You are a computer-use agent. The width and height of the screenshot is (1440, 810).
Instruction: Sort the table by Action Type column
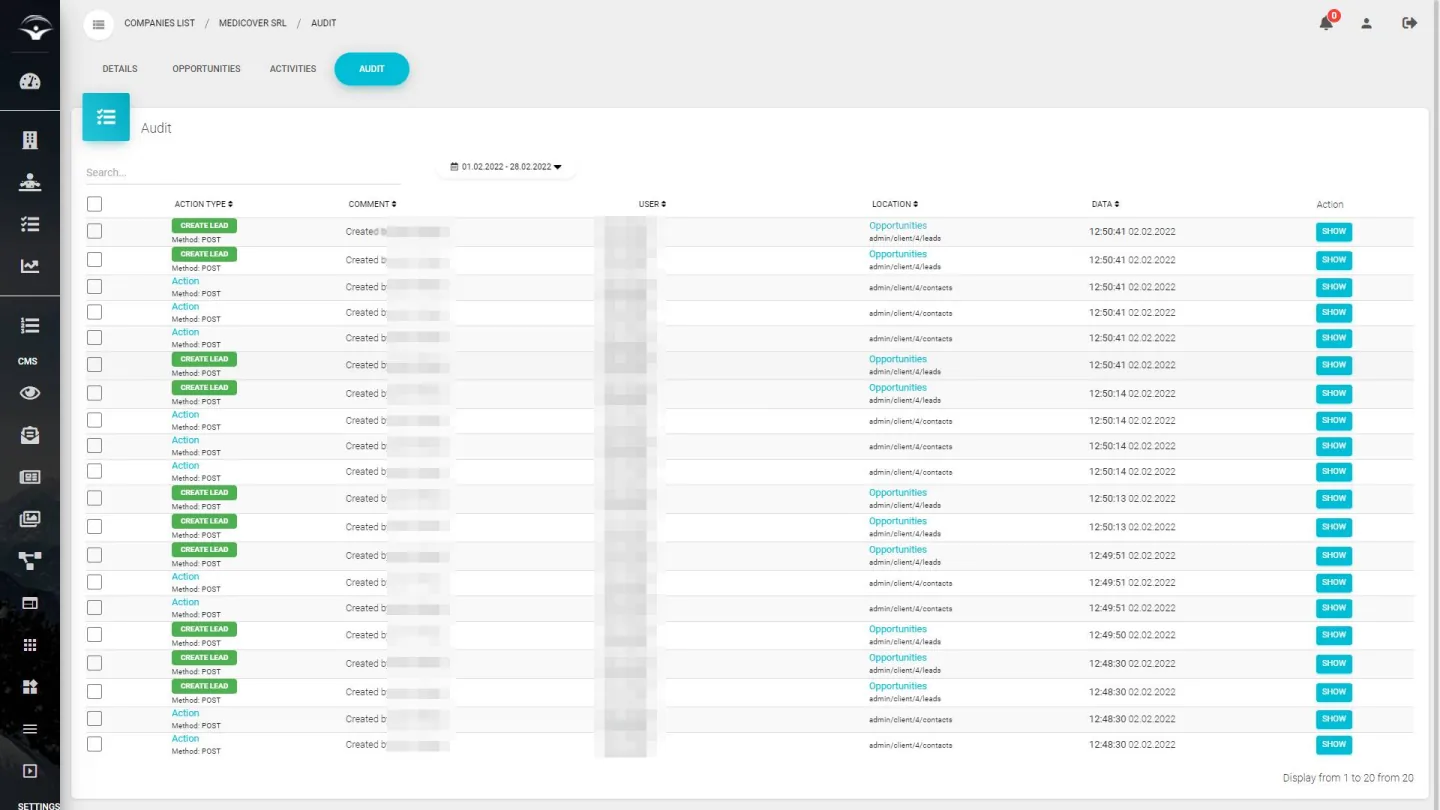[203, 204]
